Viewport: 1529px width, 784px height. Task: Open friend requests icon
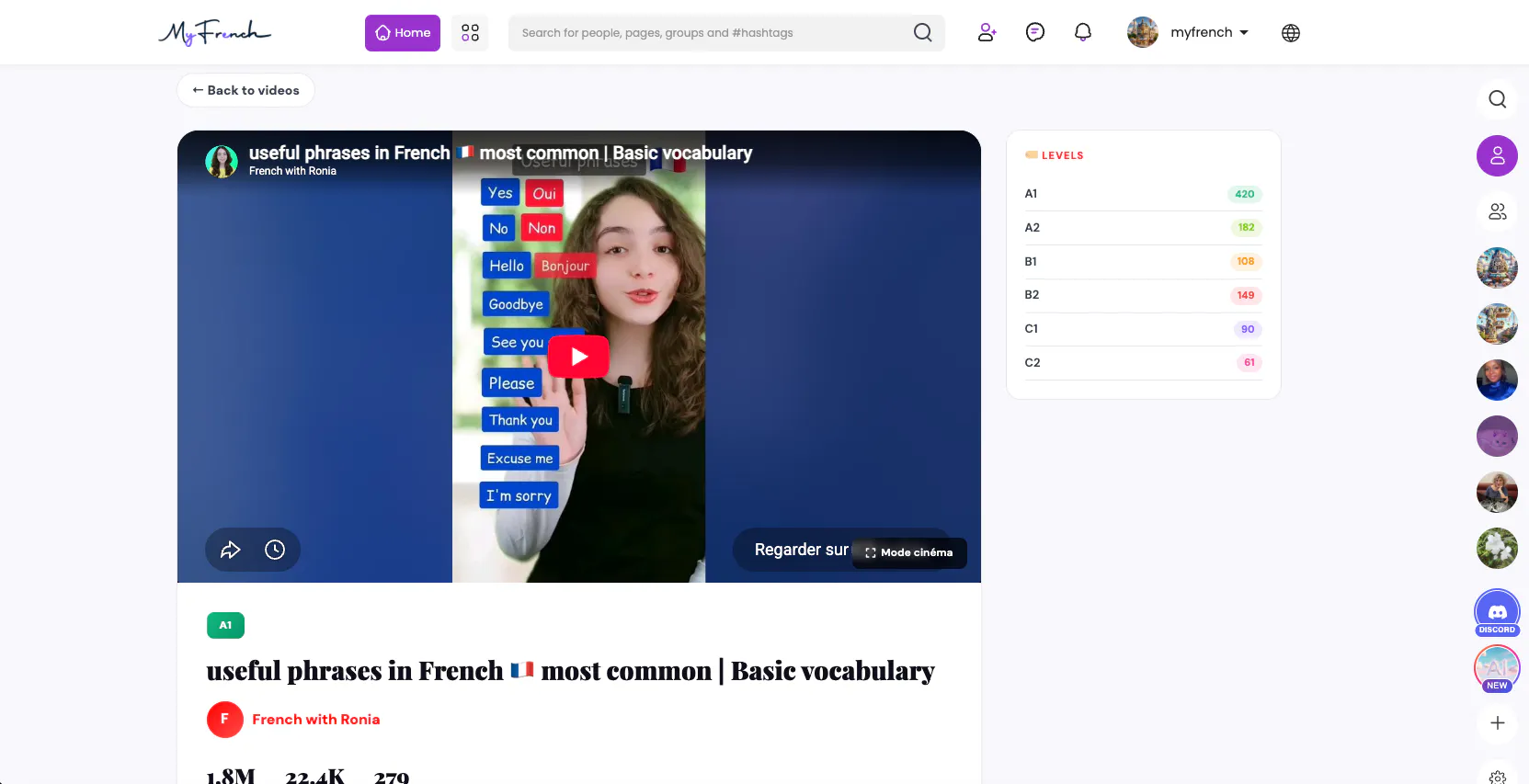point(987,33)
